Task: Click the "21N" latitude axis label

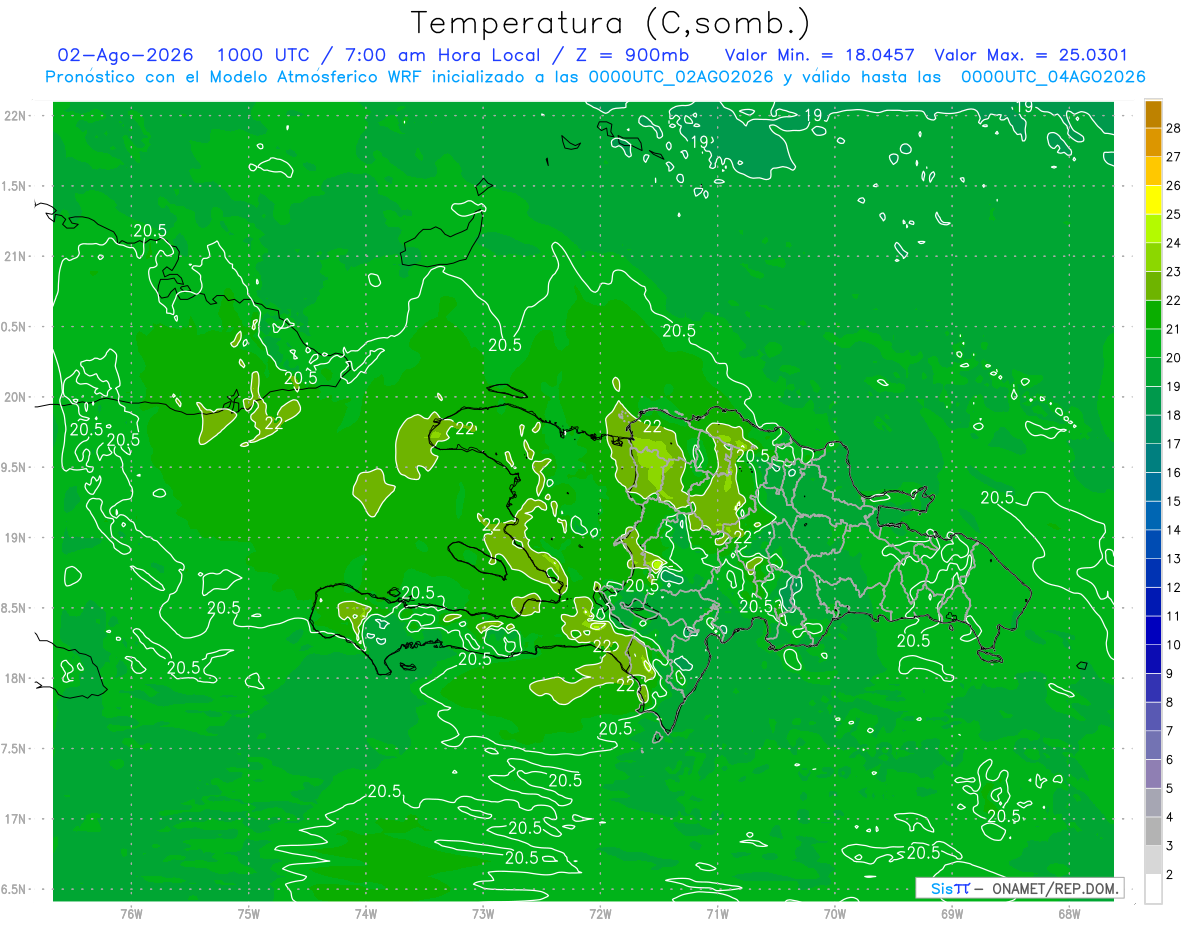Action: point(15,257)
